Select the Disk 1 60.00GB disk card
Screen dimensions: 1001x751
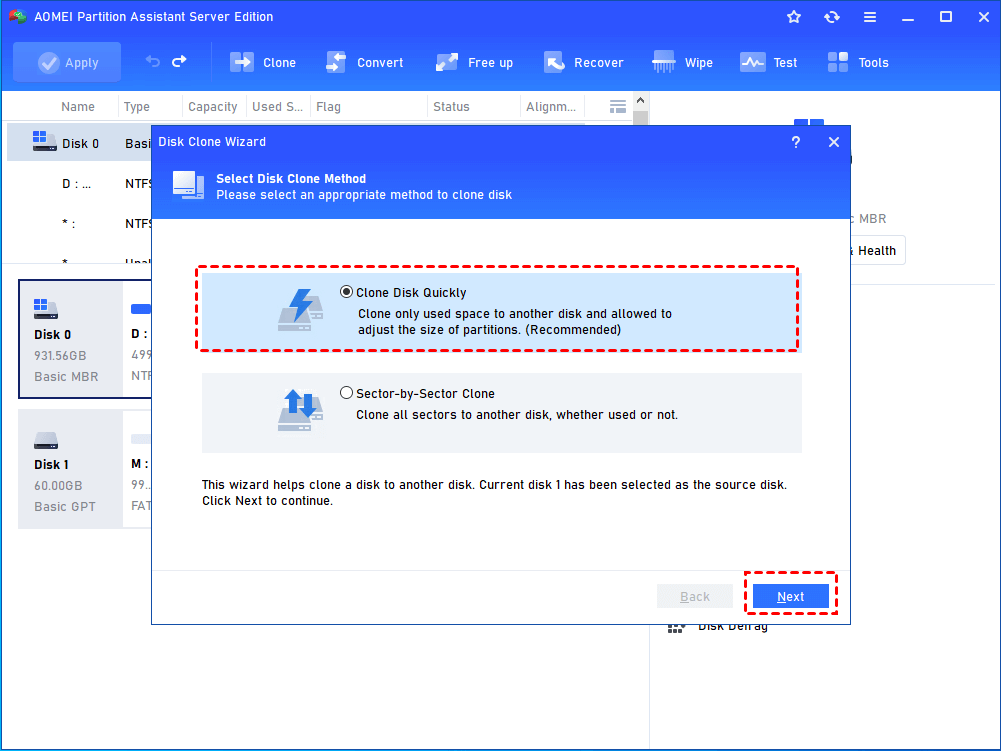click(x=71, y=469)
